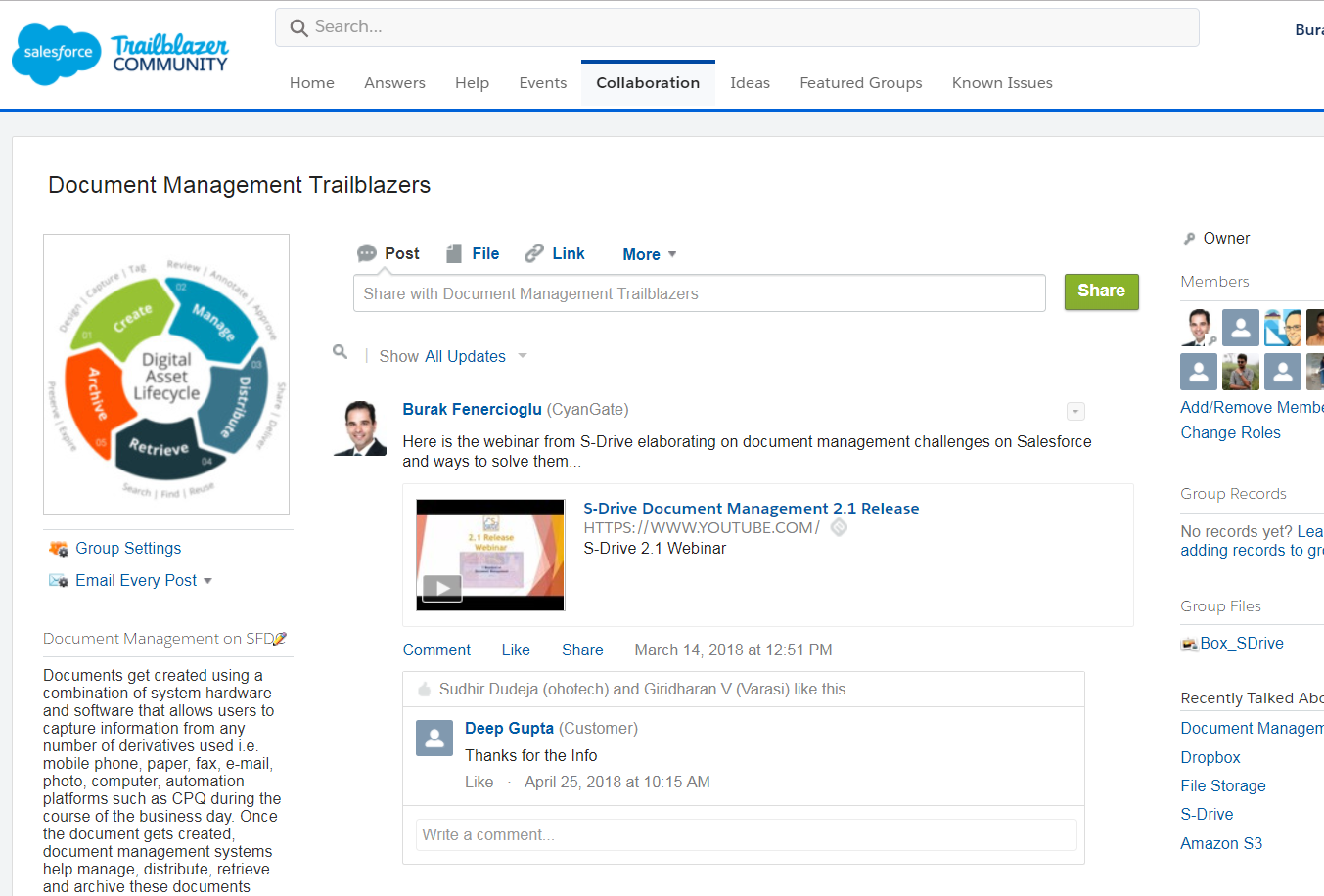This screenshot has height=896, width=1324.
Task: Click the like thumbs-up icon beside Sudhir Dudeja
Action: [x=425, y=690]
